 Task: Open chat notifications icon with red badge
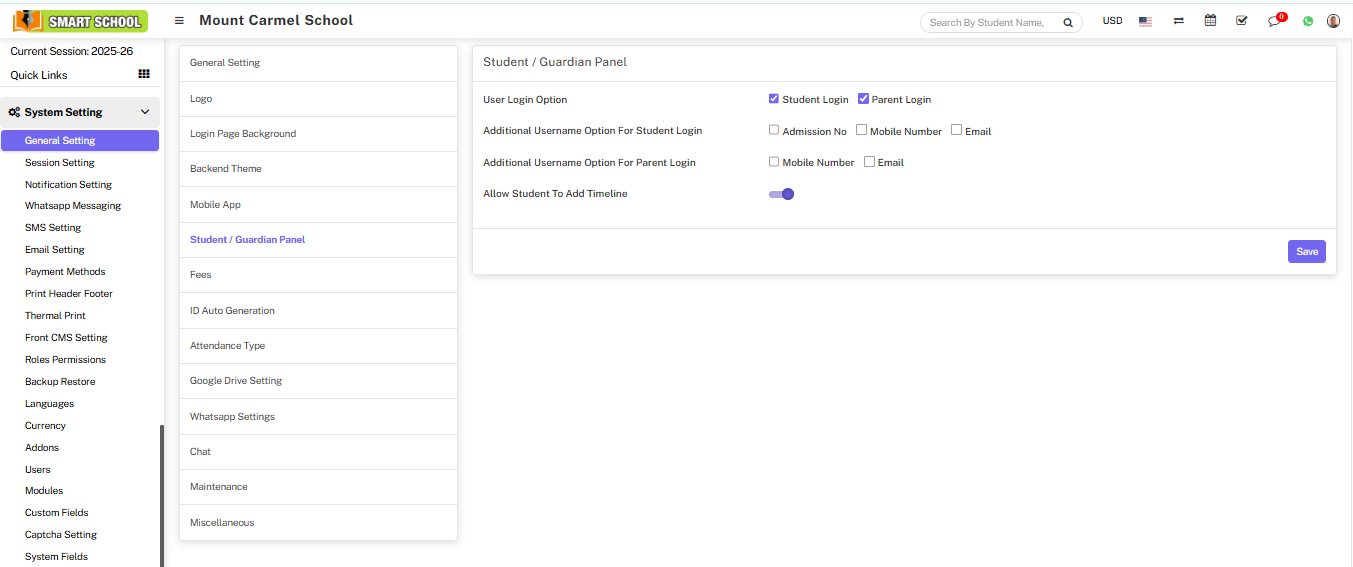[x=1274, y=21]
